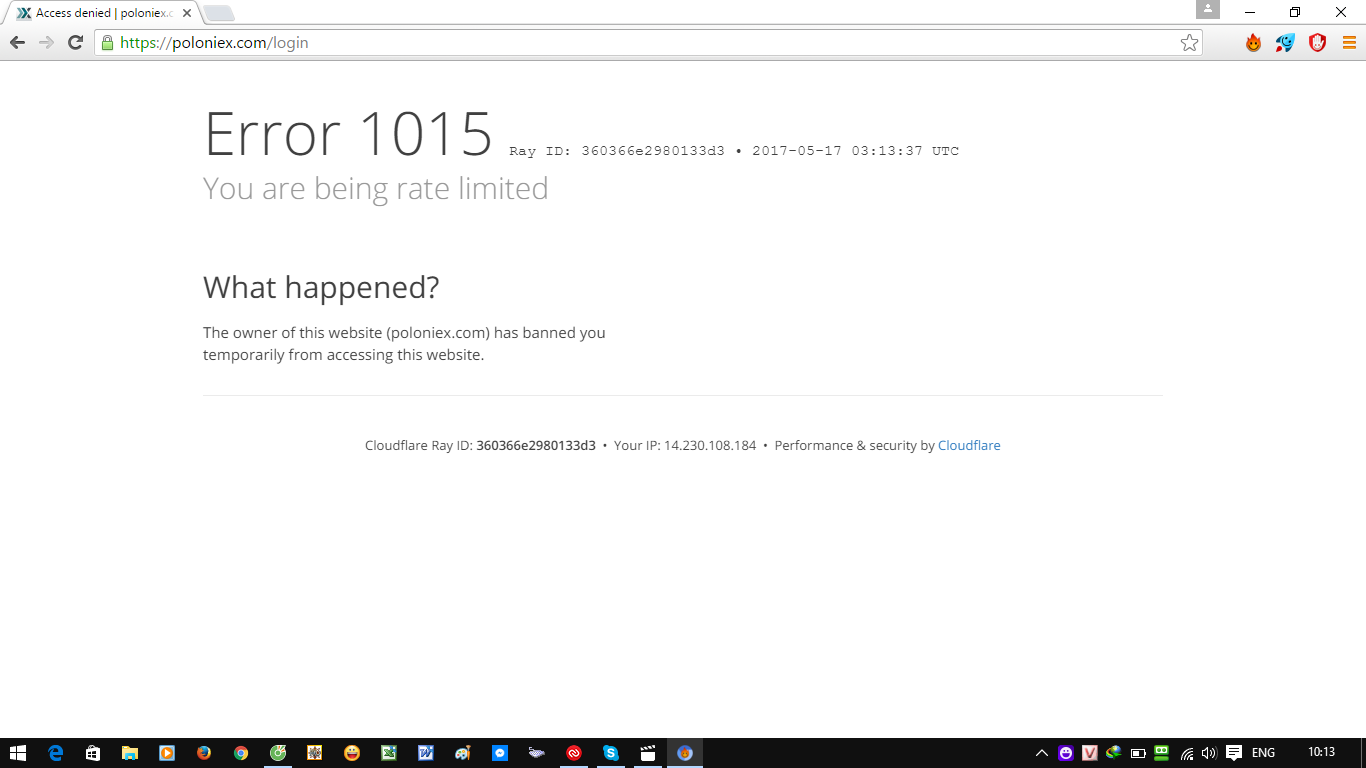
Task: Open the green circular taskbar app
Action: click(x=278, y=753)
